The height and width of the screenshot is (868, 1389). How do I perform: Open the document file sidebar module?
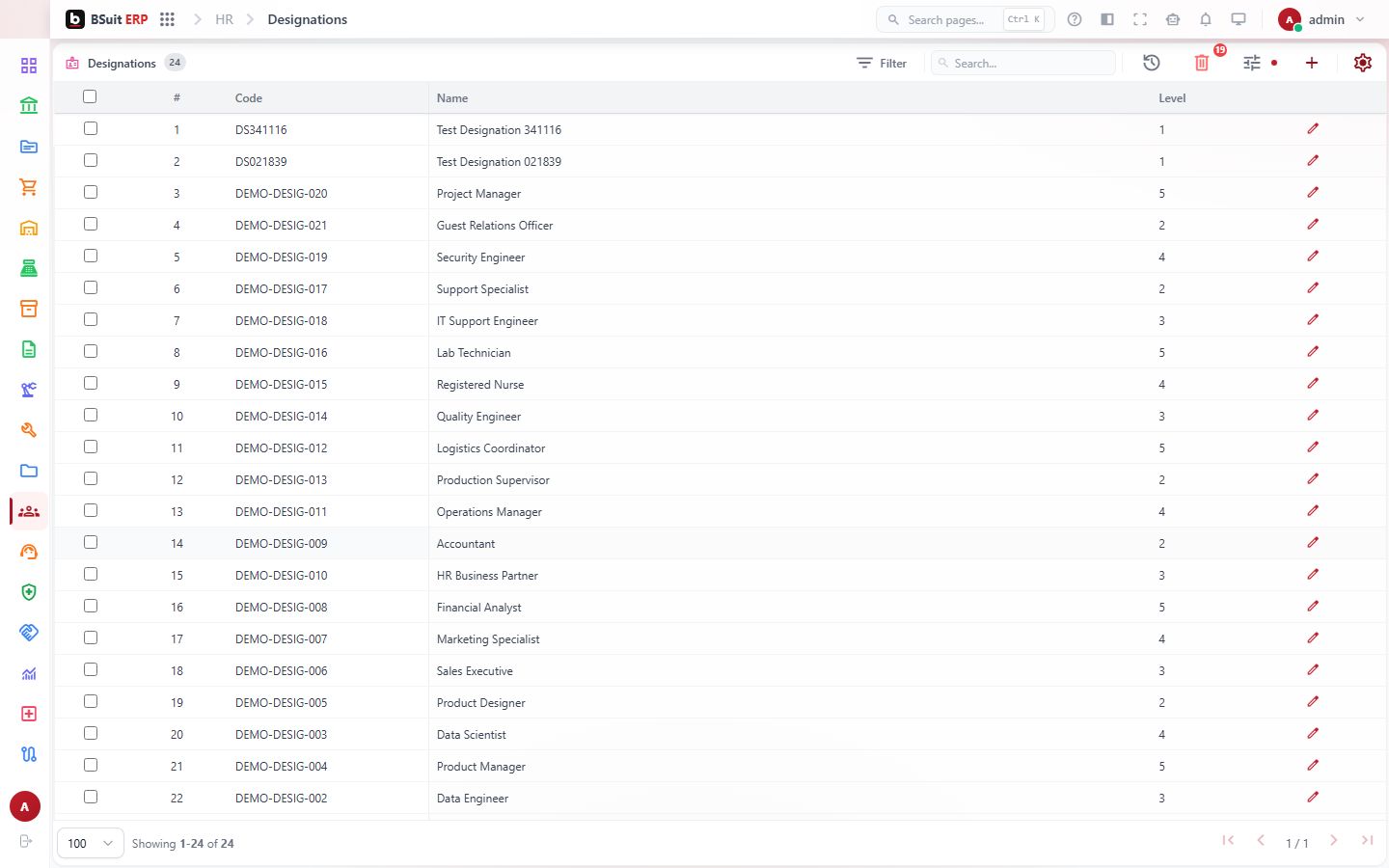click(x=29, y=349)
